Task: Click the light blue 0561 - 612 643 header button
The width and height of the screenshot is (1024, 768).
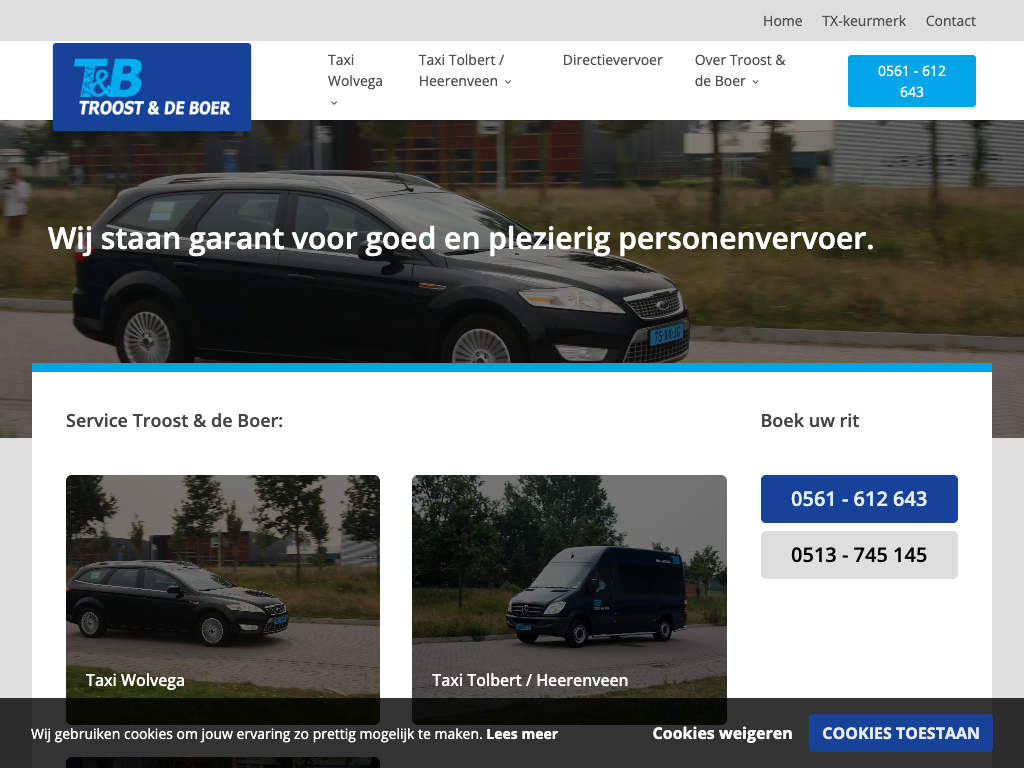Action: coord(912,81)
